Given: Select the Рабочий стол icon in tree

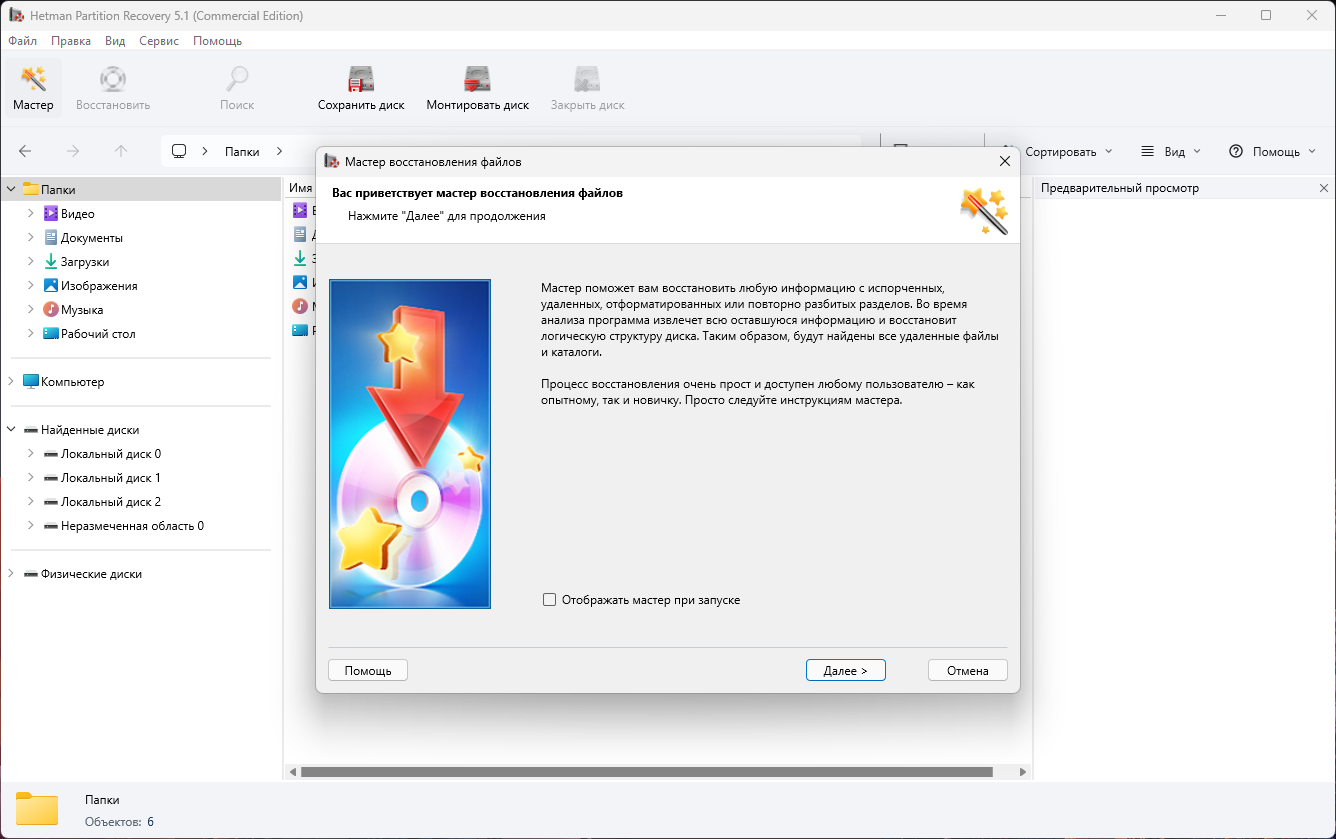Looking at the screenshot, I should pos(51,333).
